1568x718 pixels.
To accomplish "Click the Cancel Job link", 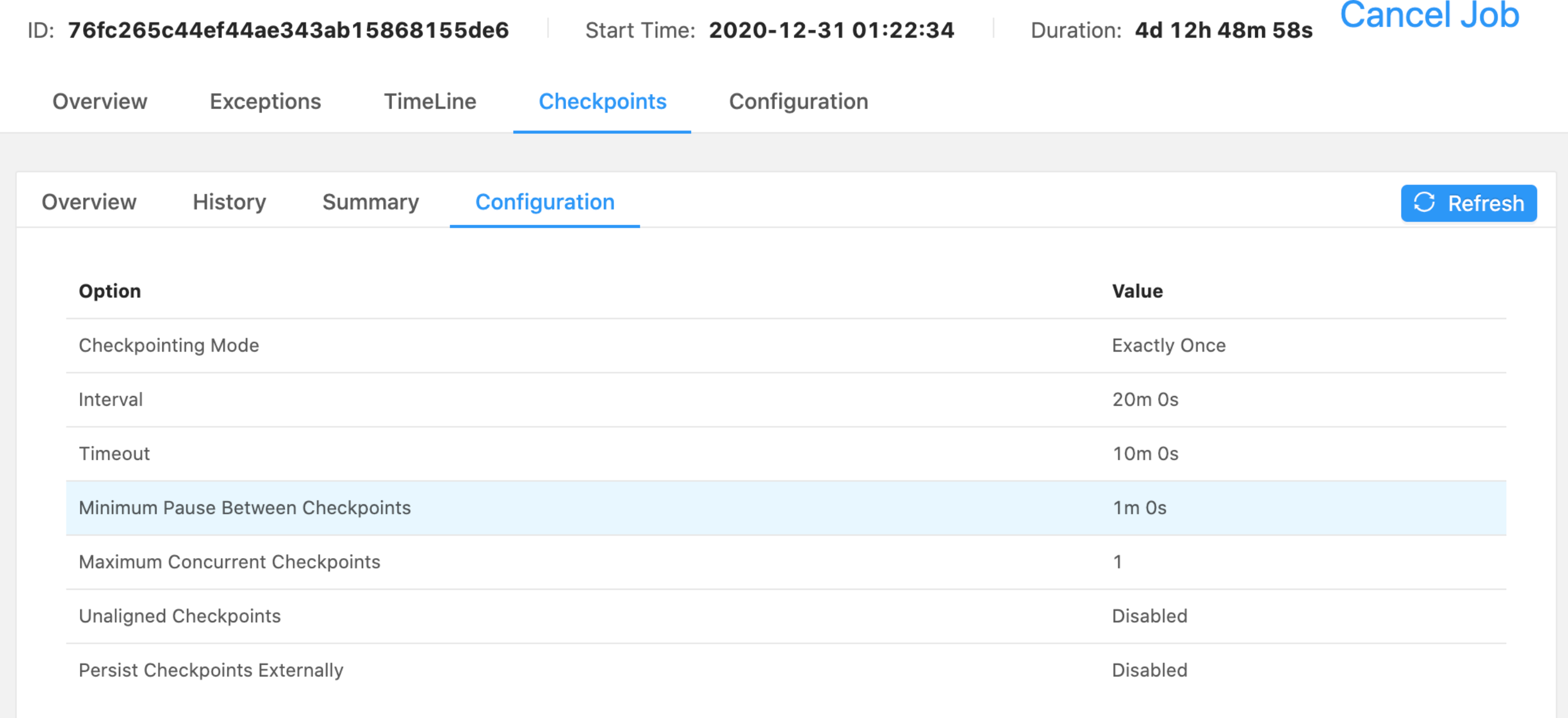I will 1429,14.
